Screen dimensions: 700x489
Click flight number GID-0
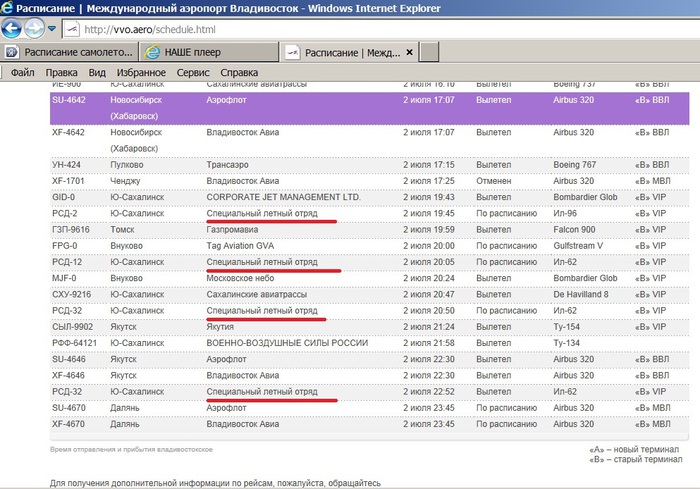click(x=63, y=197)
